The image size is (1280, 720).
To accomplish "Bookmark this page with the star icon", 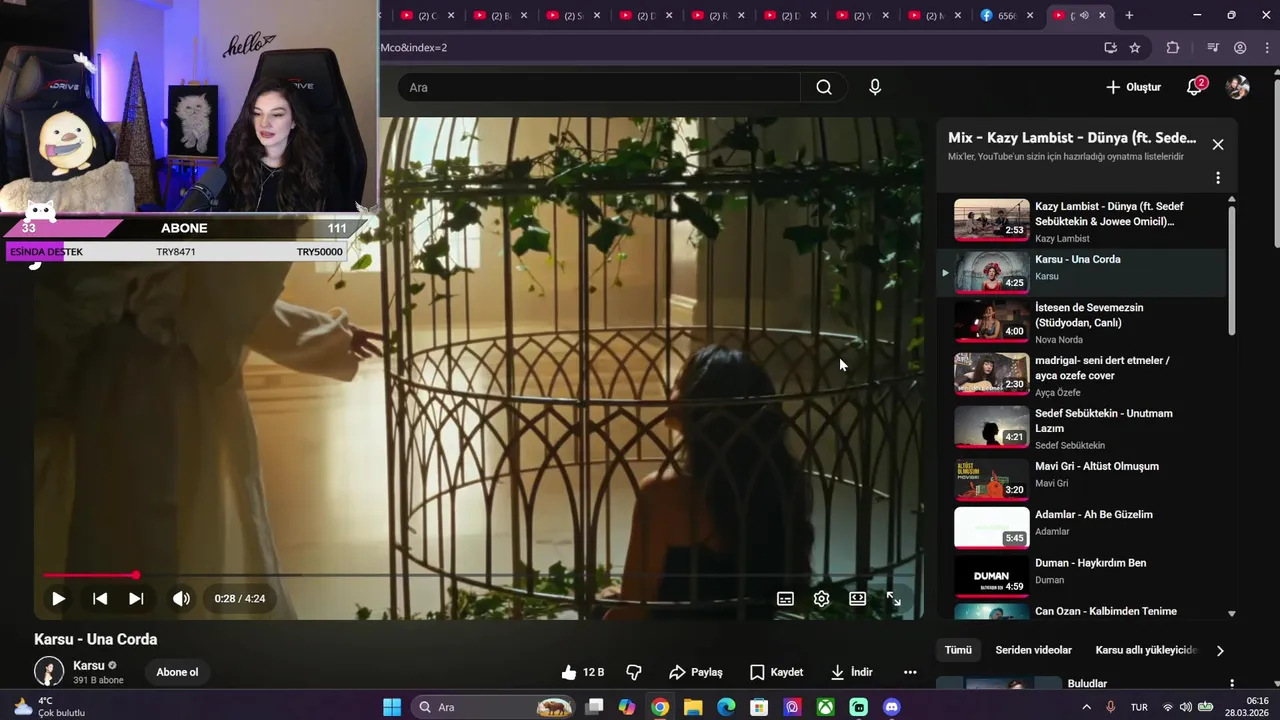I will [x=1135, y=47].
